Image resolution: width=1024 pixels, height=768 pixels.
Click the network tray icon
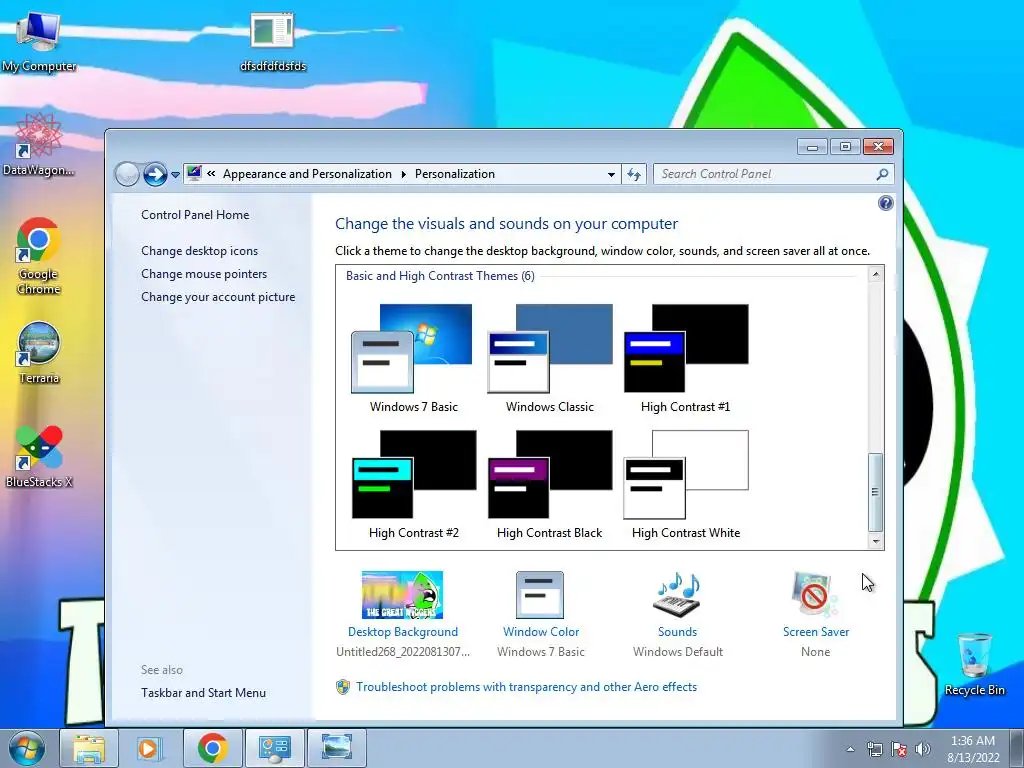click(x=874, y=749)
